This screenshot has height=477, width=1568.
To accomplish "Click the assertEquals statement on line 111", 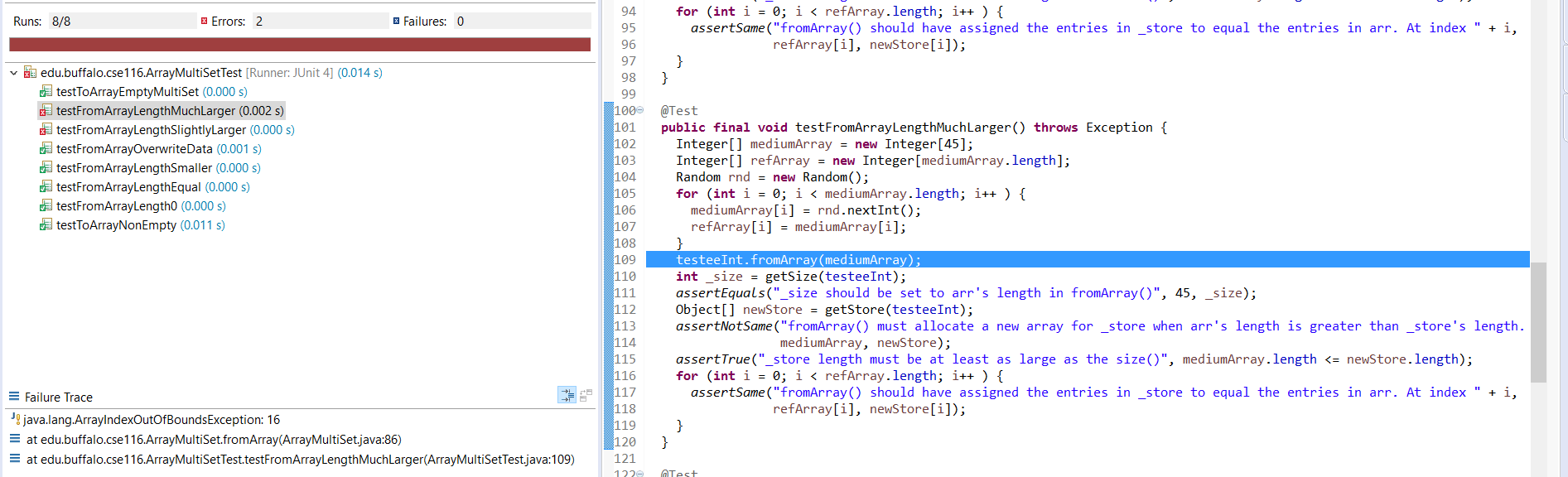I will click(x=966, y=293).
